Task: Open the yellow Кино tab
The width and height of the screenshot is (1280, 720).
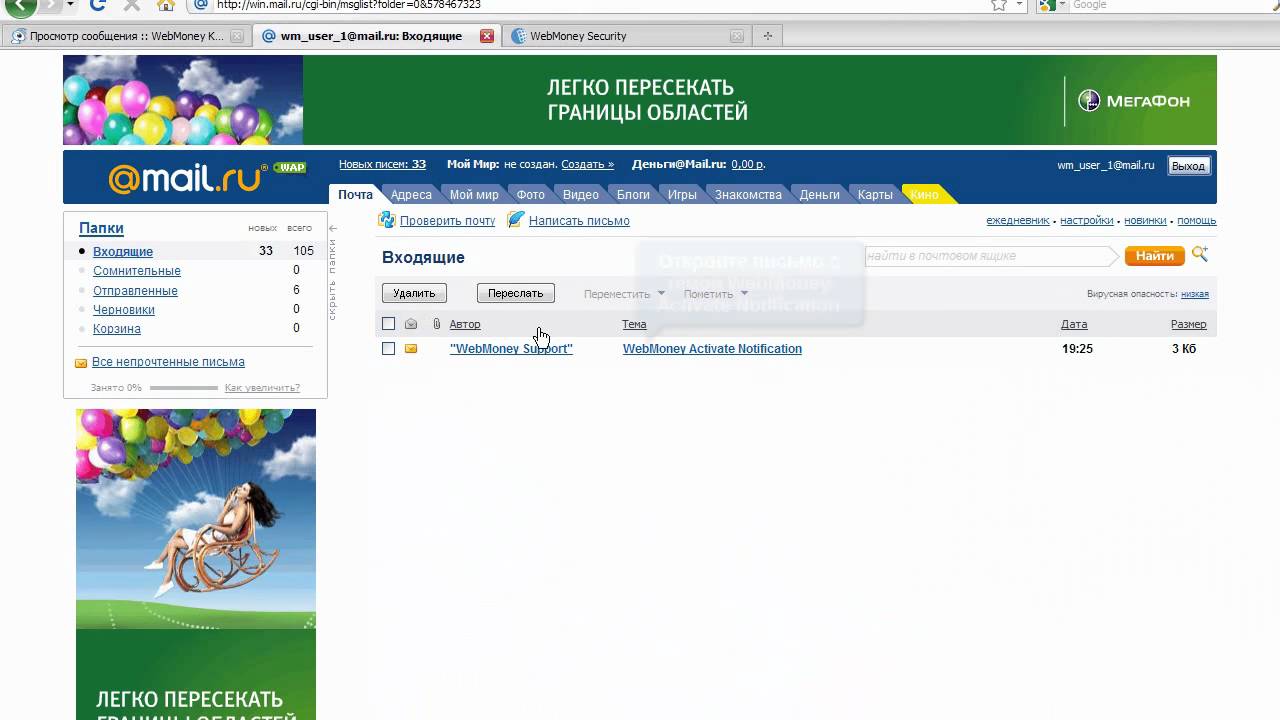Action: coord(924,195)
